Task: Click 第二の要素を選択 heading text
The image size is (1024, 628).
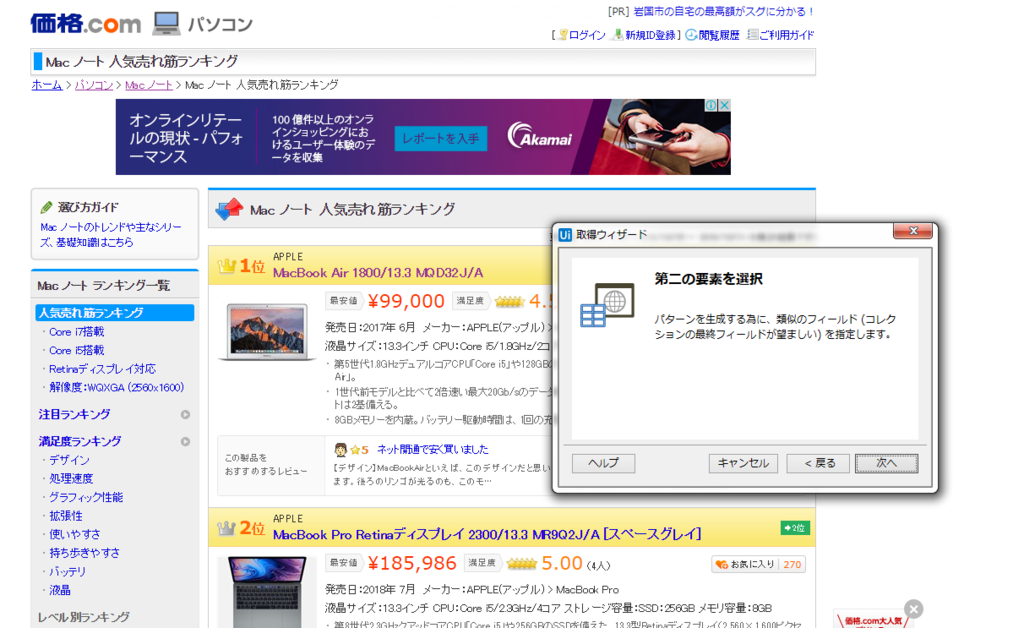Action: [x=709, y=279]
